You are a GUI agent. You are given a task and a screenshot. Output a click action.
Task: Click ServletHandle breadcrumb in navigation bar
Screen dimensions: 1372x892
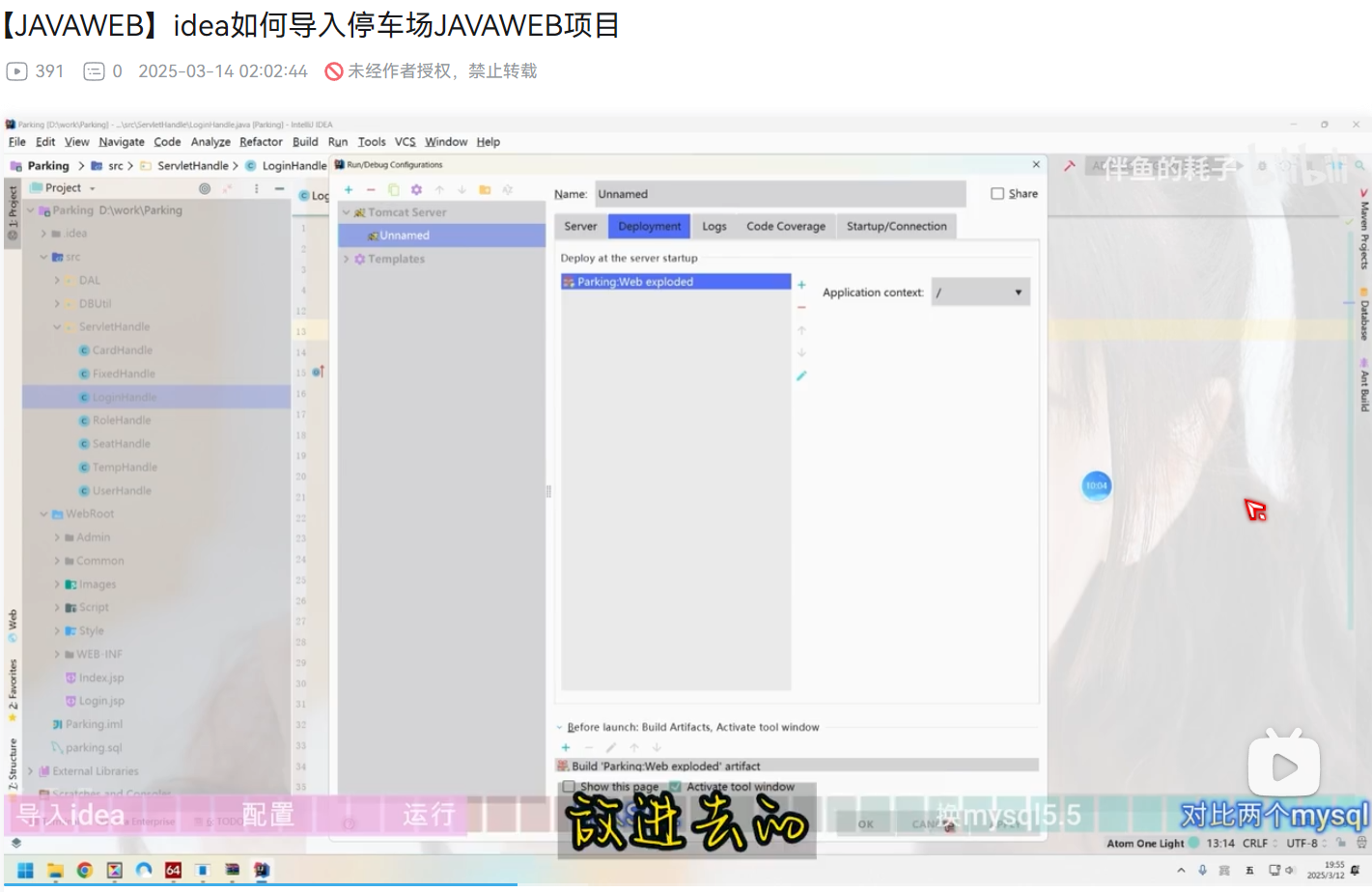pyautogui.click(x=193, y=166)
